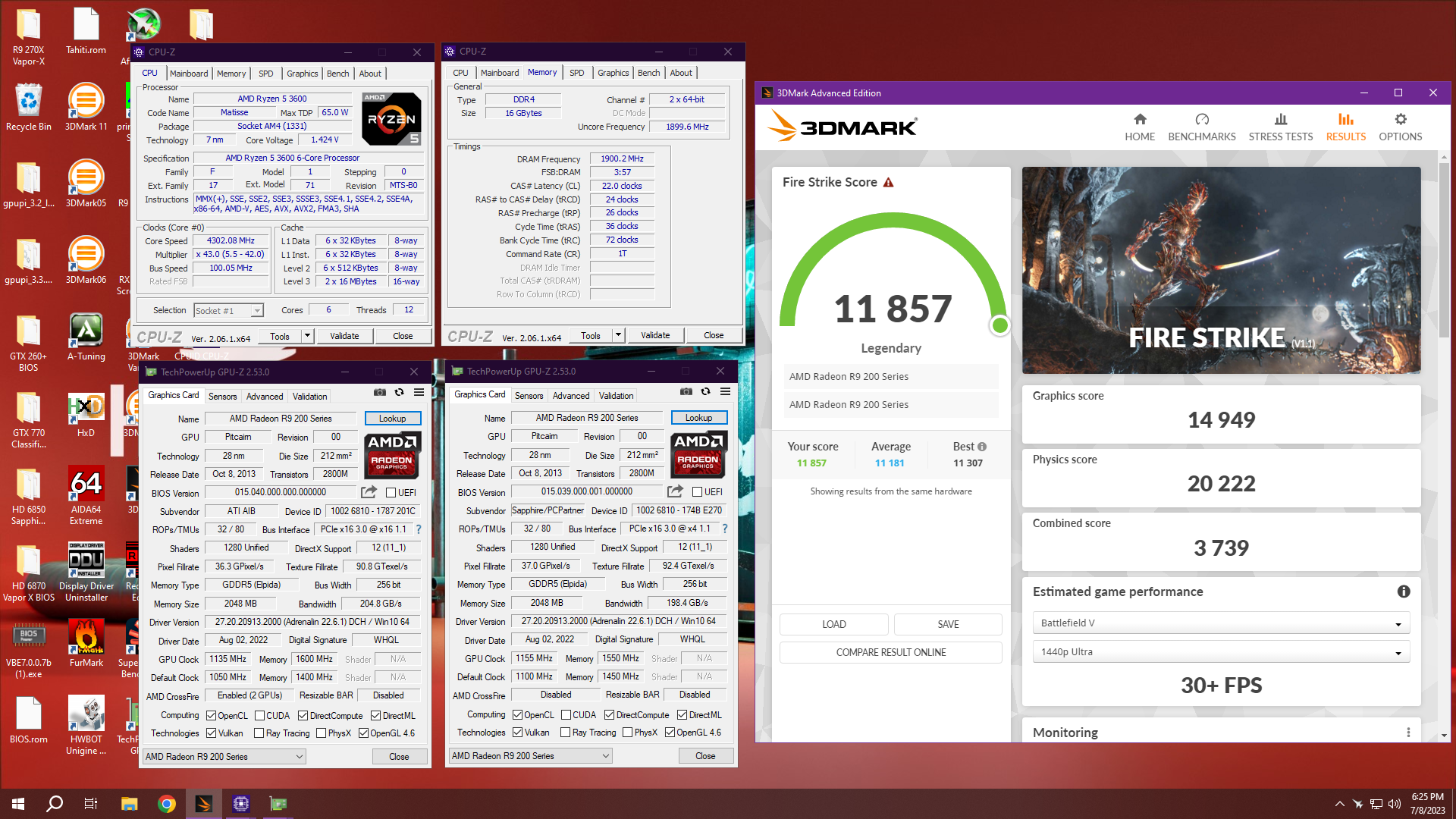Share BIOS in the right GPU-Z window
Viewport: 1456px width, 819px height.
[676, 491]
